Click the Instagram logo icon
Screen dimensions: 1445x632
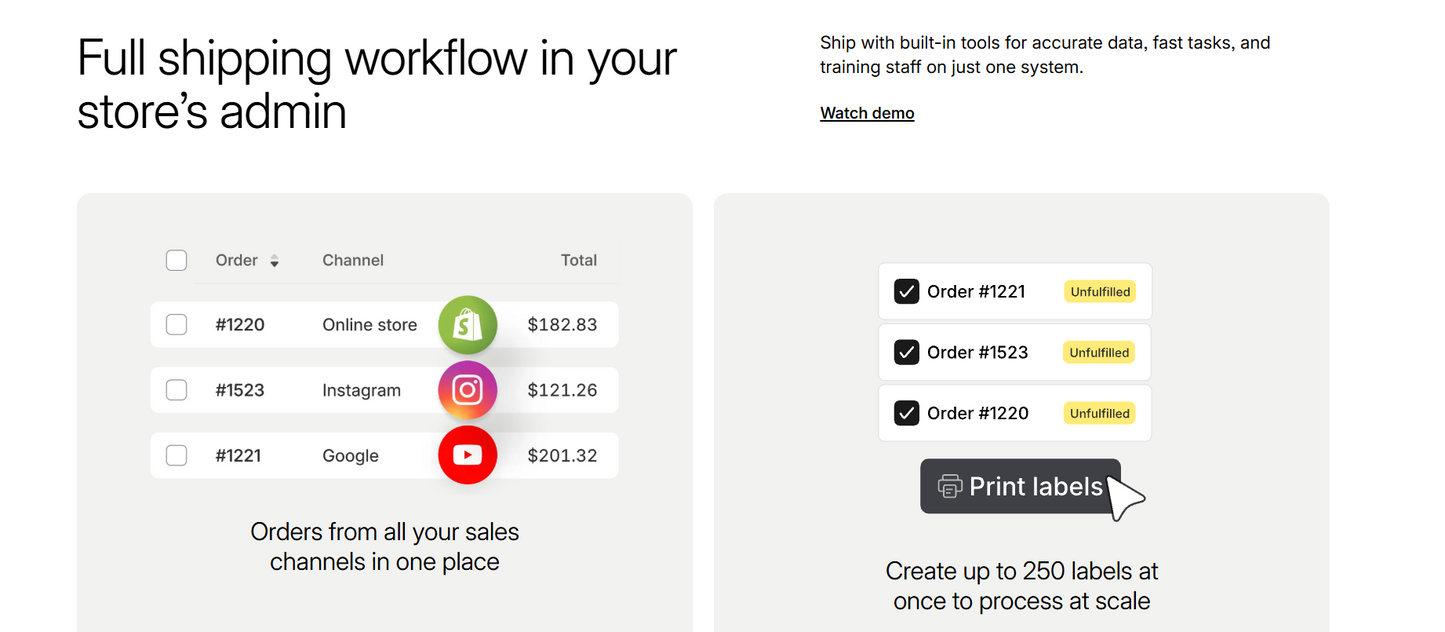(x=467, y=390)
